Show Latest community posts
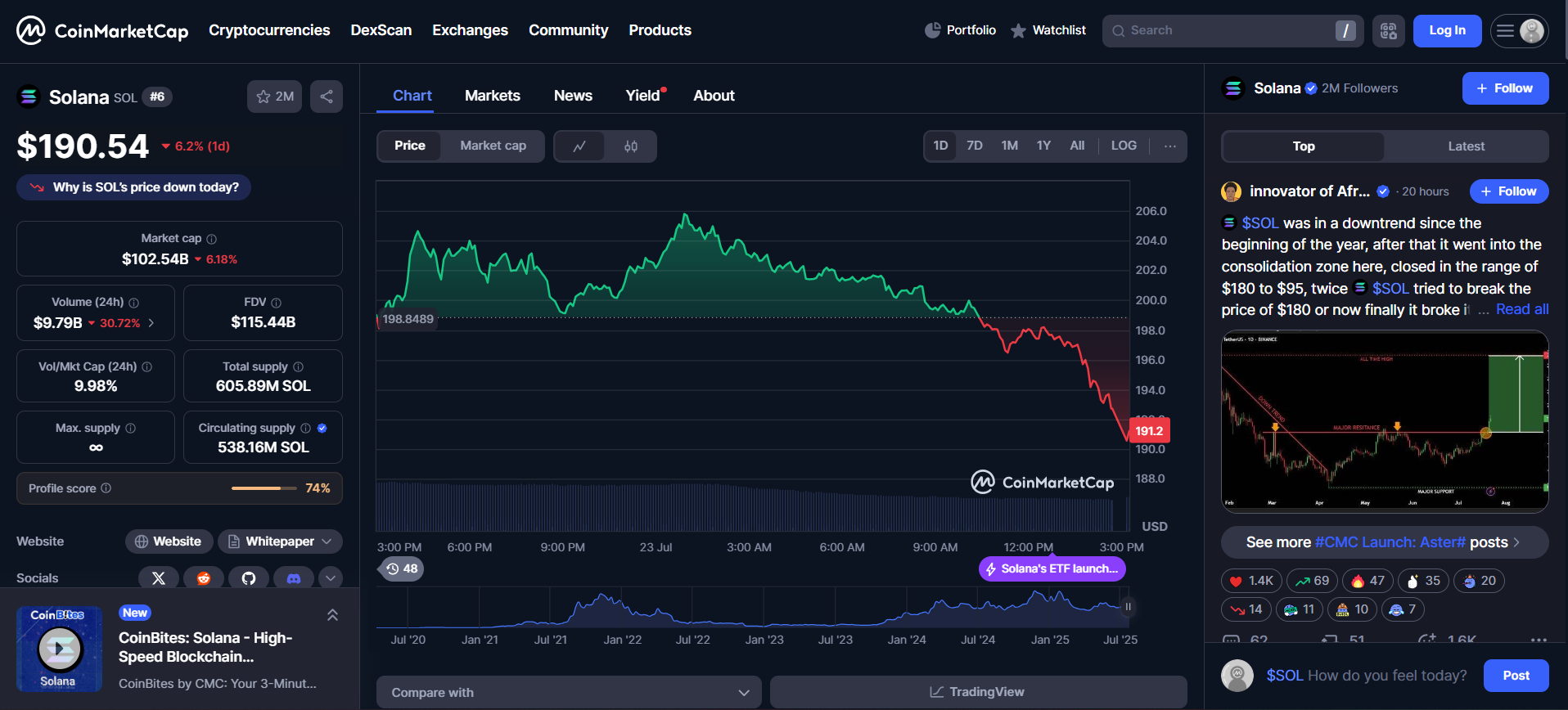The width and height of the screenshot is (1568, 710). pyautogui.click(x=1466, y=146)
